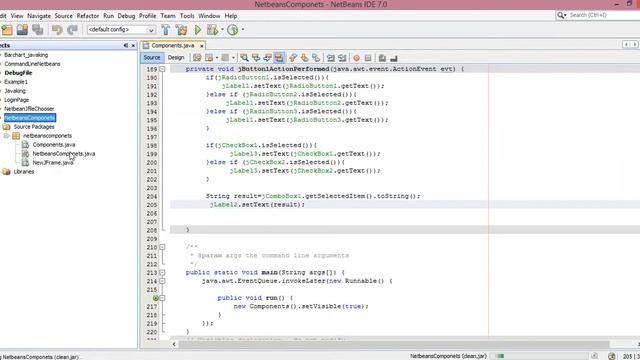Collapse the Runnable fold at line 214
This screenshot has height=360, width=640.
(162, 281)
